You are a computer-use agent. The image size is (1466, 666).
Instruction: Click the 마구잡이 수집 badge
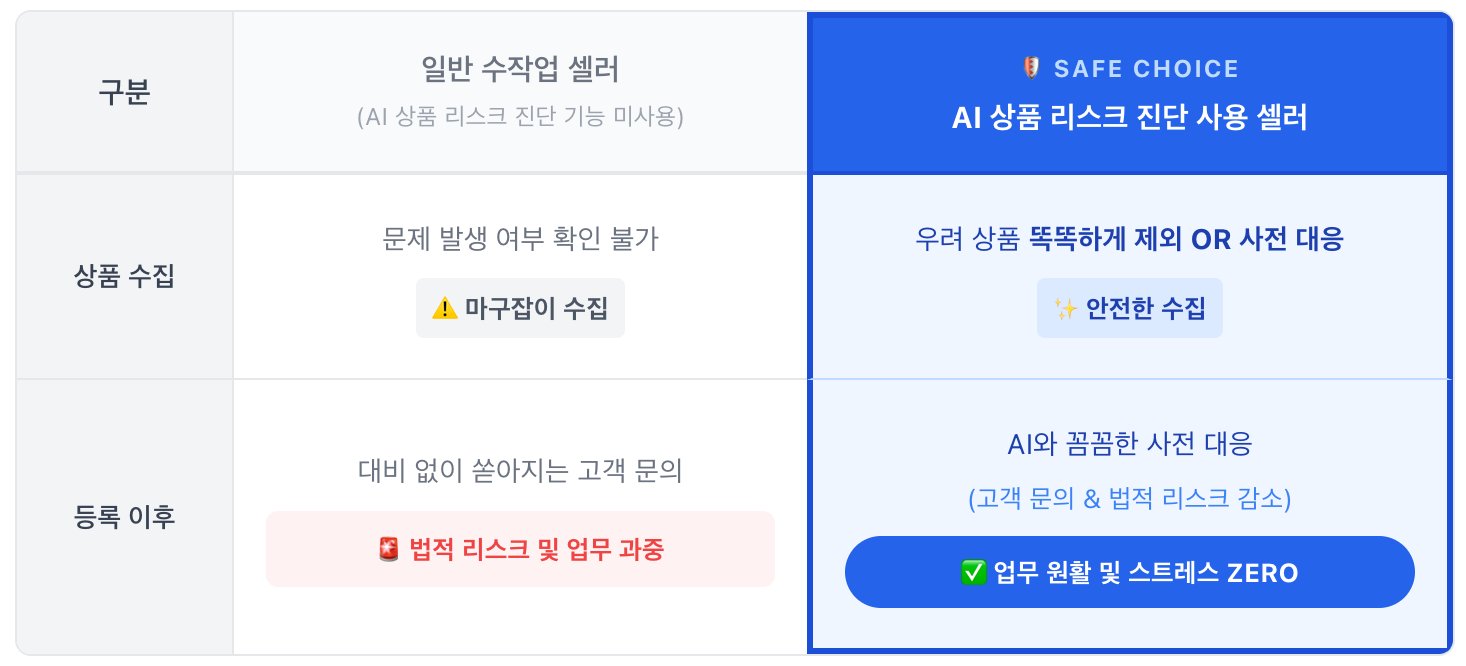pyautogui.click(x=520, y=308)
